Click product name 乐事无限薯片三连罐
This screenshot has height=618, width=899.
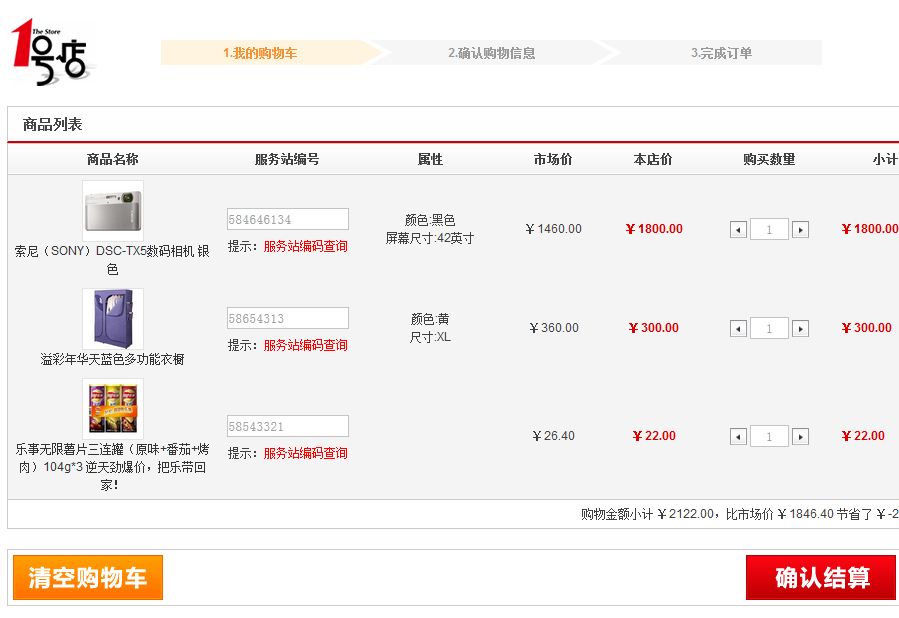(112, 467)
